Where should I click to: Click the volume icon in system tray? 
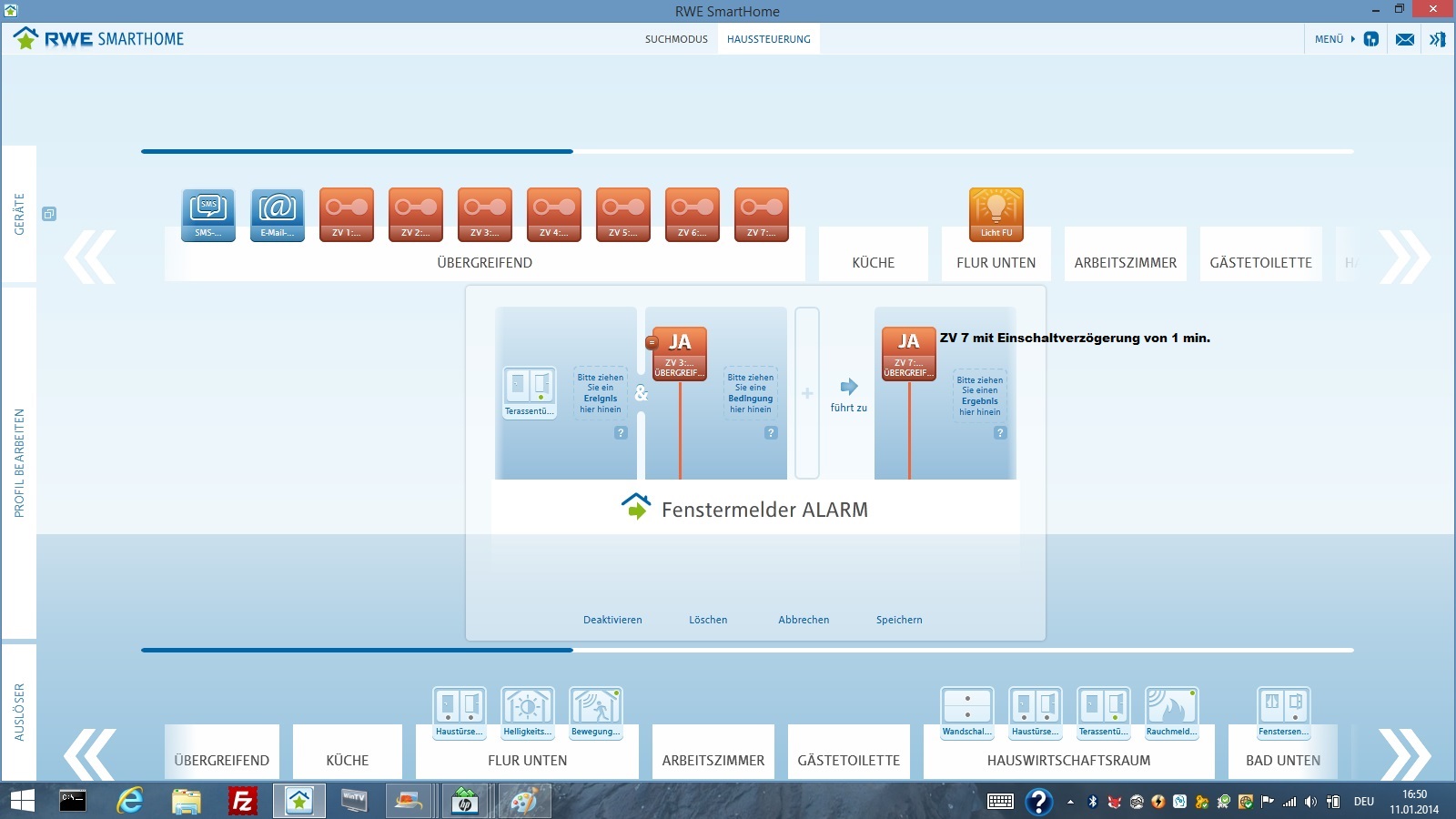coord(1310,802)
